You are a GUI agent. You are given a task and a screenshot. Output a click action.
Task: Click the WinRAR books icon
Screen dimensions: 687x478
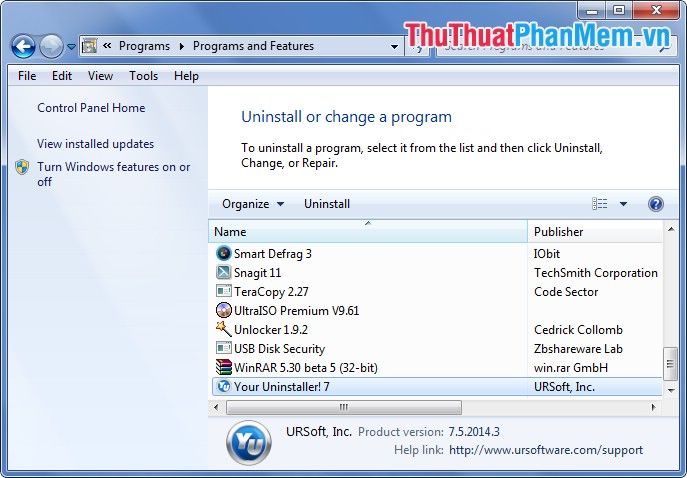(x=223, y=367)
